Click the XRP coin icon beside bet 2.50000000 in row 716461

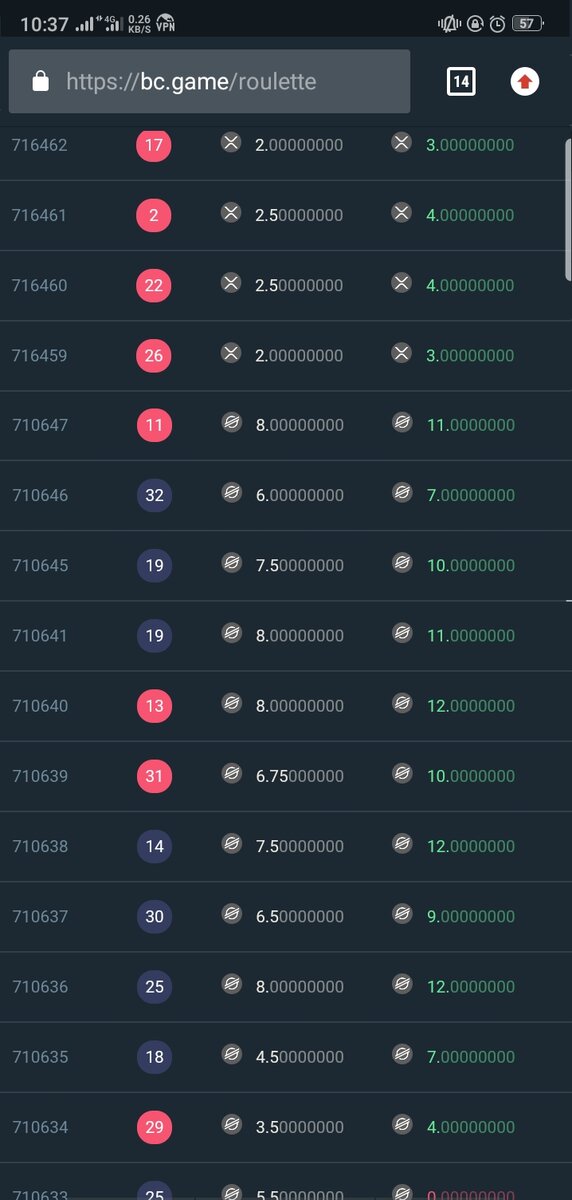pyautogui.click(x=231, y=213)
